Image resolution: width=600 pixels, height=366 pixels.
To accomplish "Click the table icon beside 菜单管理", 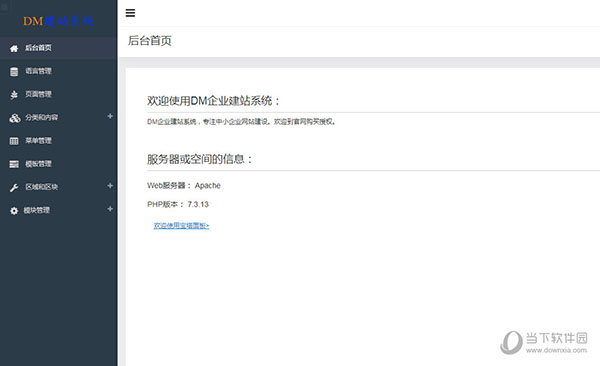I will click(x=14, y=141).
